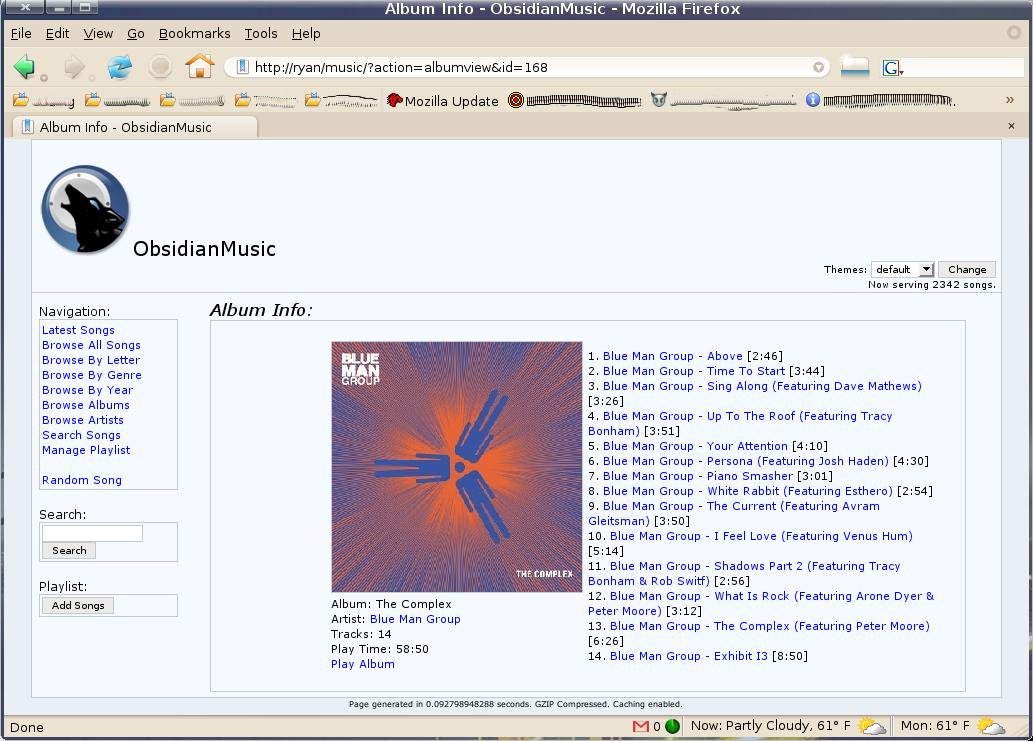
Task: Play track 6 Persona
Action: coord(746,461)
